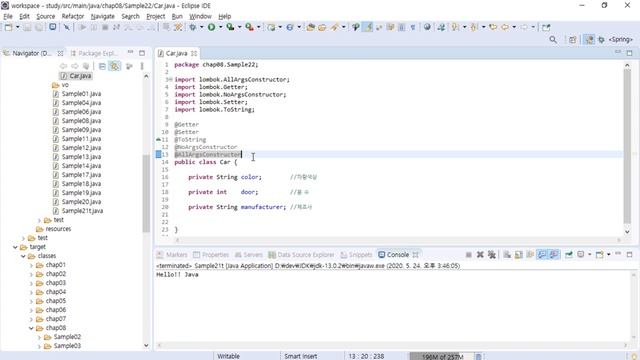This screenshot has height=360, width=640.
Task: Click the Coverage run icon
Action: click(230, 27)
